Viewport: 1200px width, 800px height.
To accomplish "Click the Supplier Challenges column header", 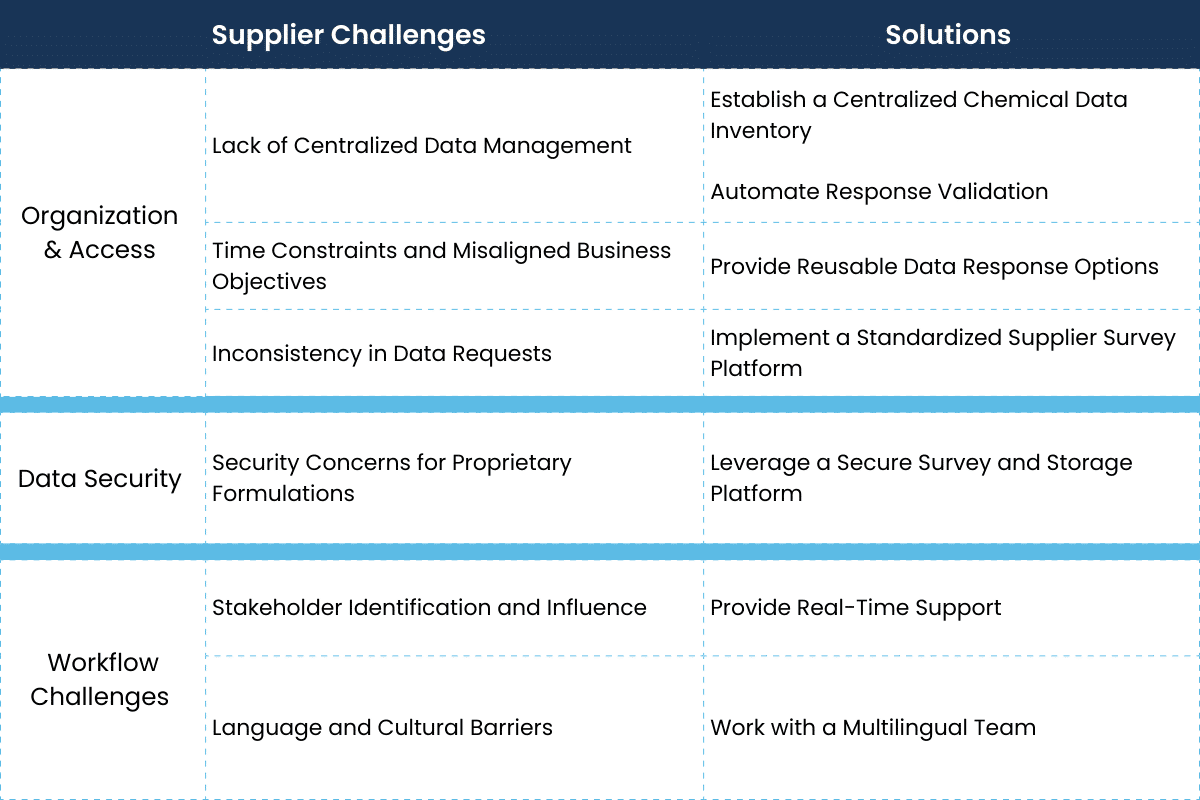I will click(348, 35).
